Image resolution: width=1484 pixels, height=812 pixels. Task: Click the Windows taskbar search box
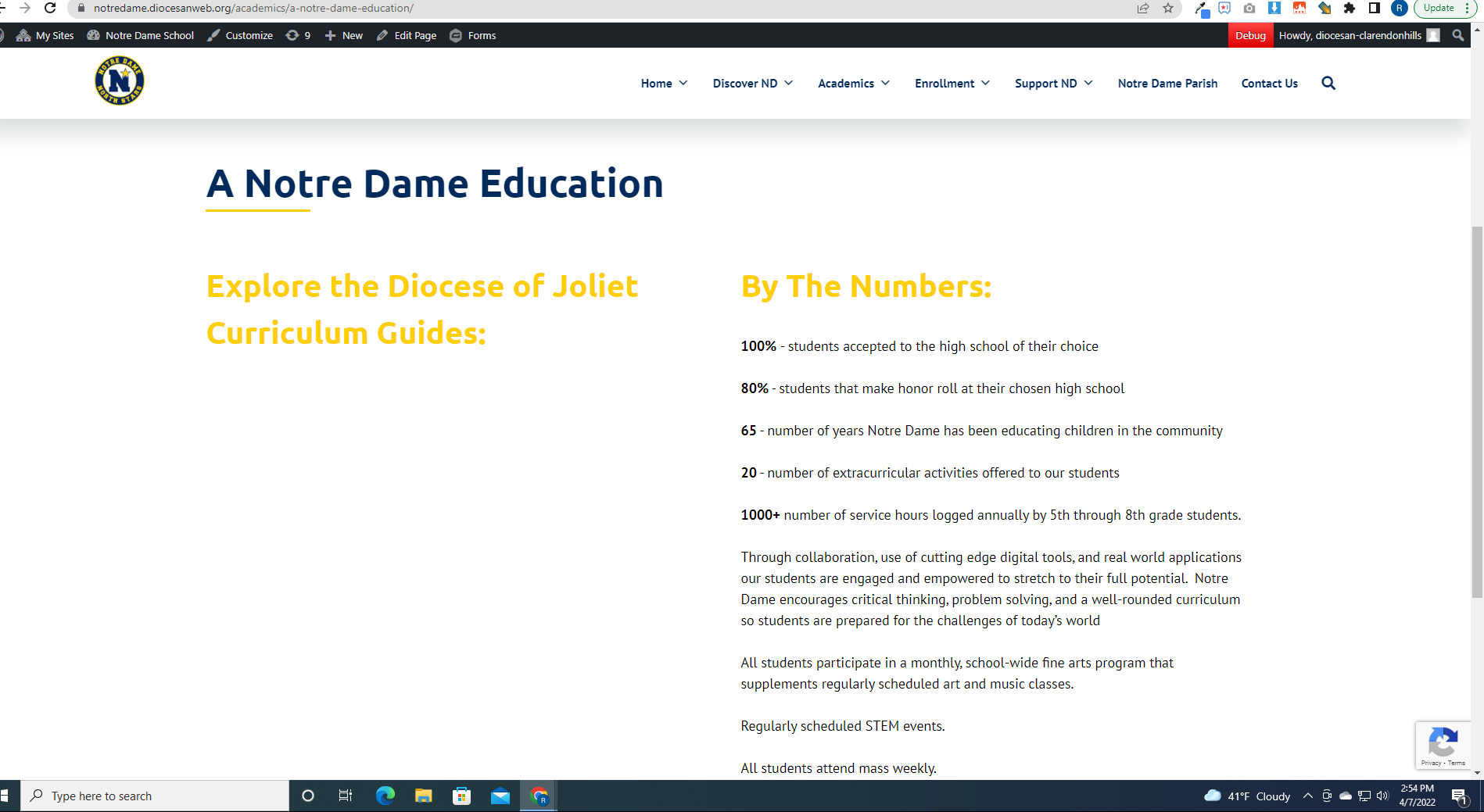155,796
